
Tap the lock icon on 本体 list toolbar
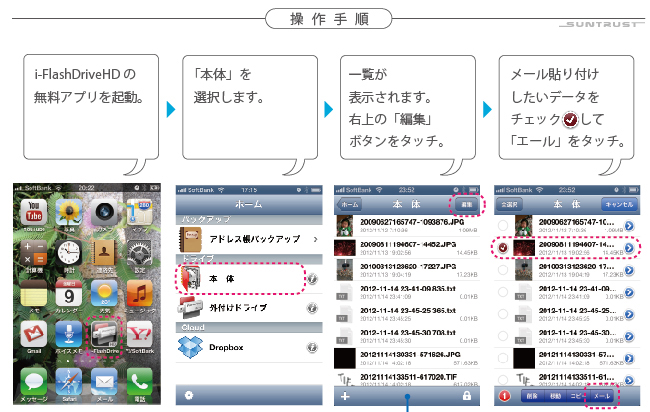(467, 396)
